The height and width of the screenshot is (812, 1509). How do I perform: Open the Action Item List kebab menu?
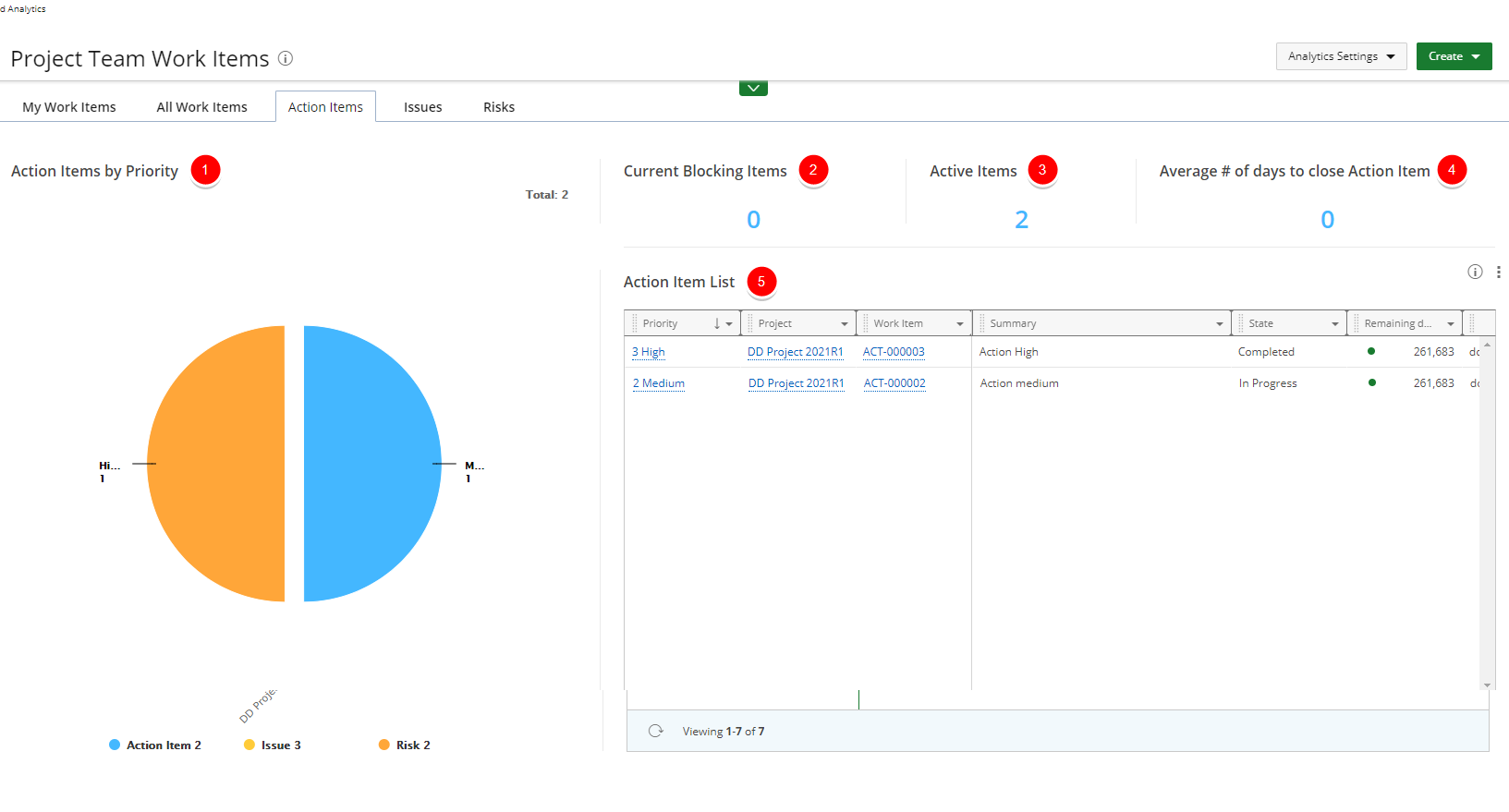pos(1498,272)
